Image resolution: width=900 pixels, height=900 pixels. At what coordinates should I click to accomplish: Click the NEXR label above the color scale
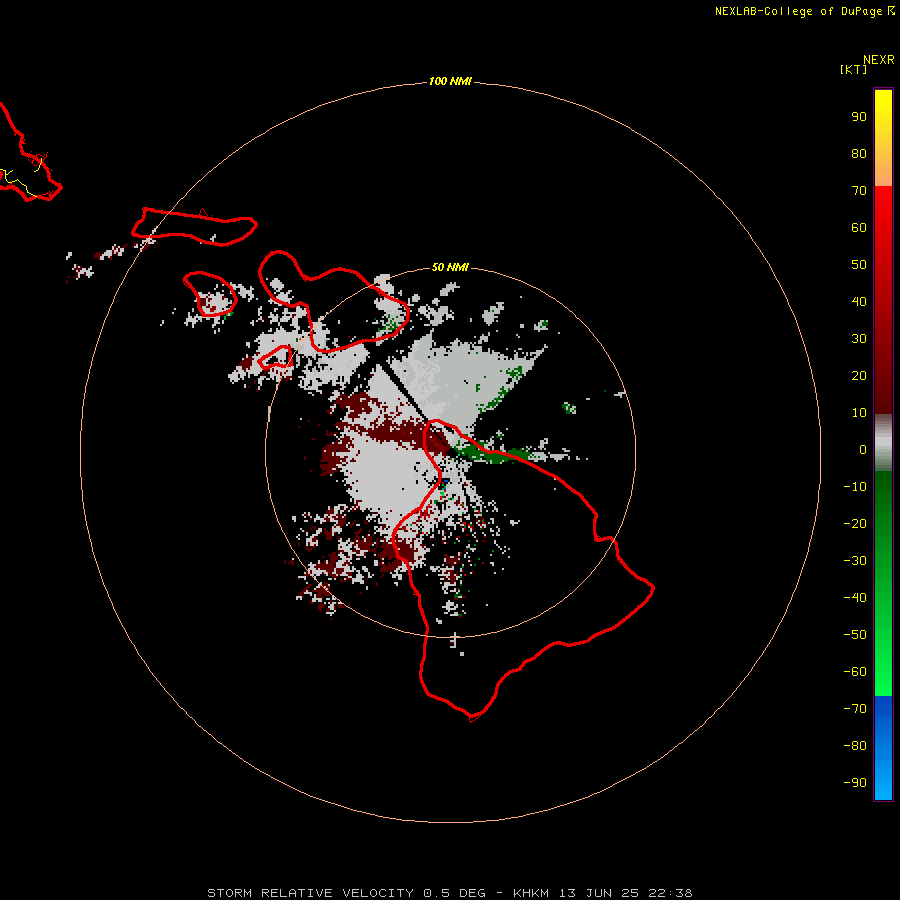[878, 60]
